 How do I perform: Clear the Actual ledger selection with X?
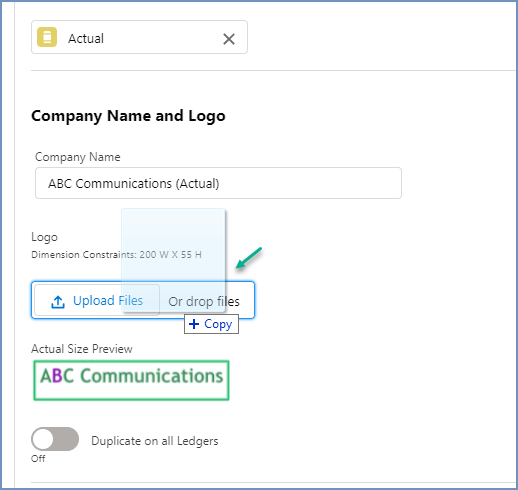click(x=229, y=39)
